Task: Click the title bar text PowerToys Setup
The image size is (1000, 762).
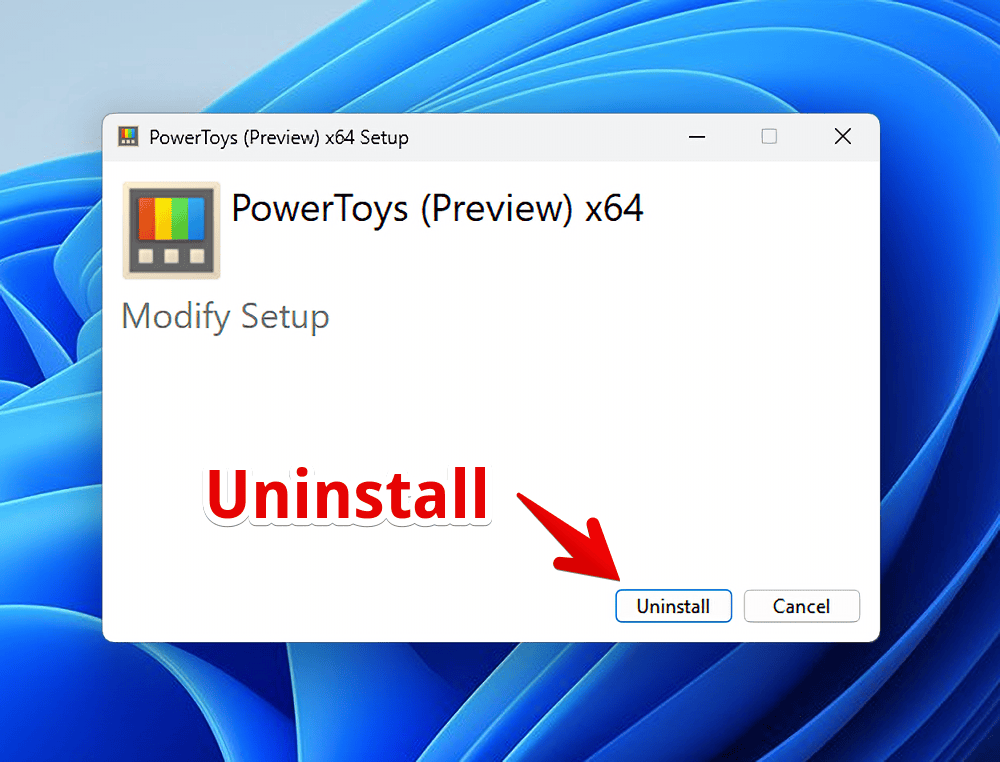Action: (279, 138)
